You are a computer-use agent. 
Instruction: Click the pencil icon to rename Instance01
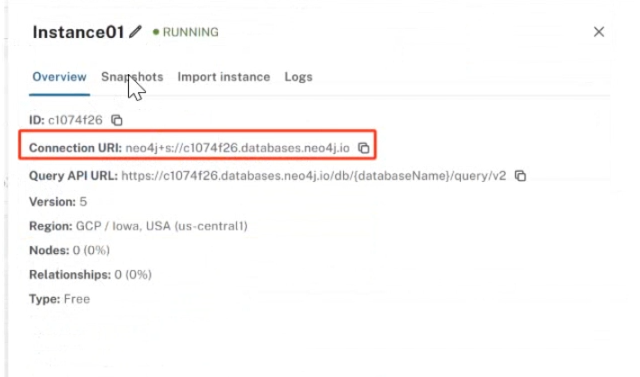pyautogui.click(x=135, y=32)
